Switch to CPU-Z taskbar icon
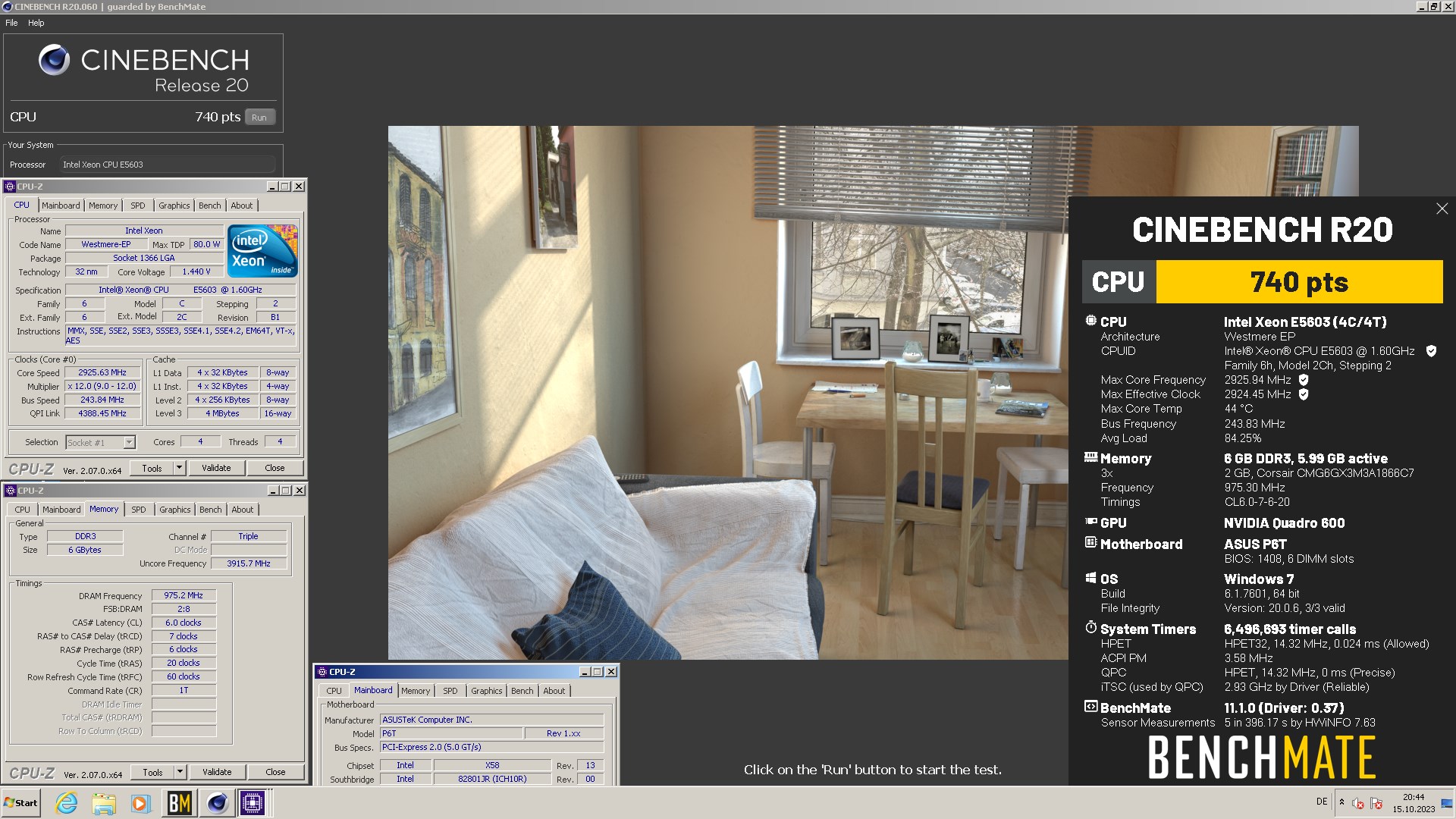Screen dimensions: 1456x819 pos(253,803)
